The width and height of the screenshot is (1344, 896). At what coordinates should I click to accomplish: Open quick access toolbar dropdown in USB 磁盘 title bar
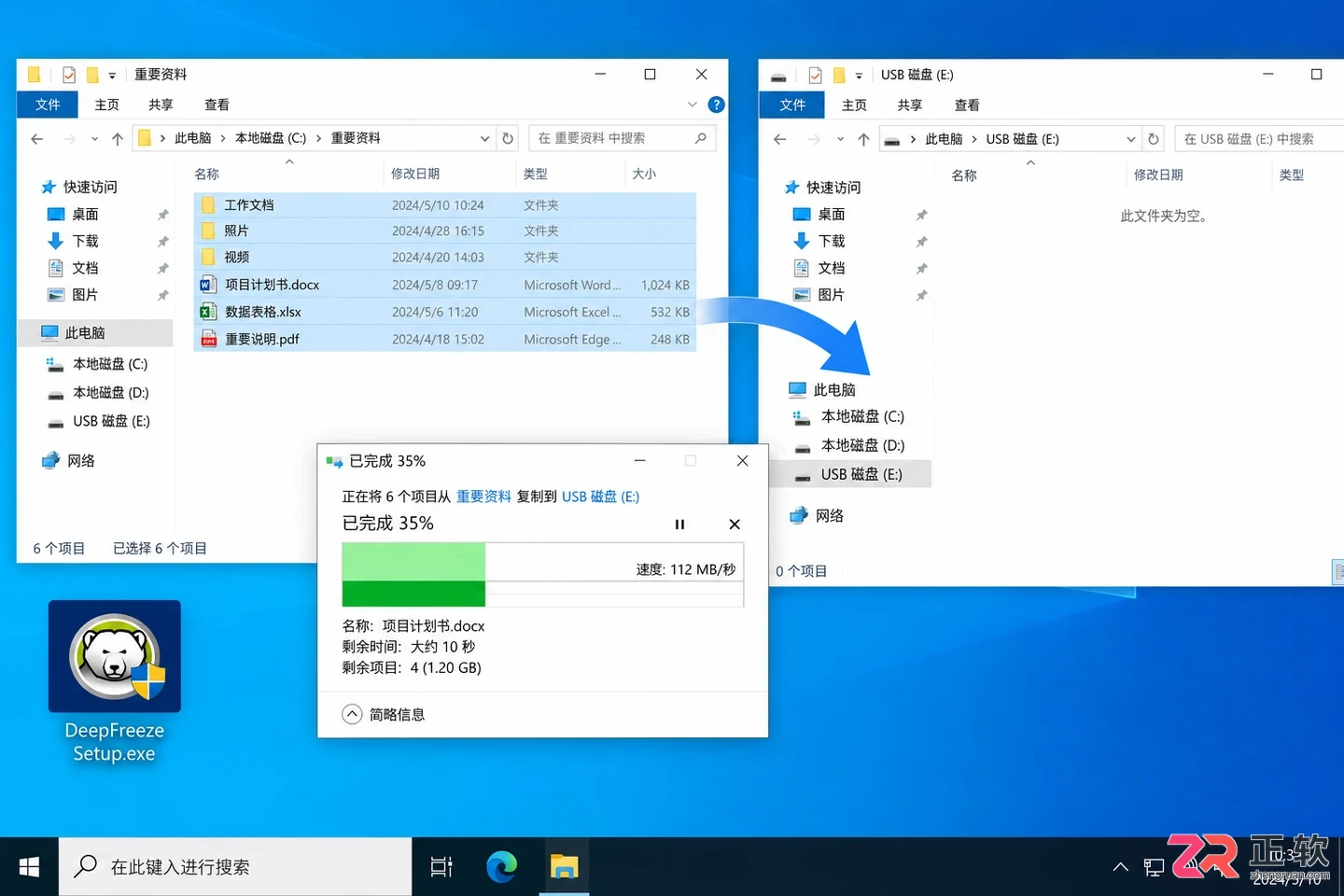pyautogui.click(x=859, y=76)
